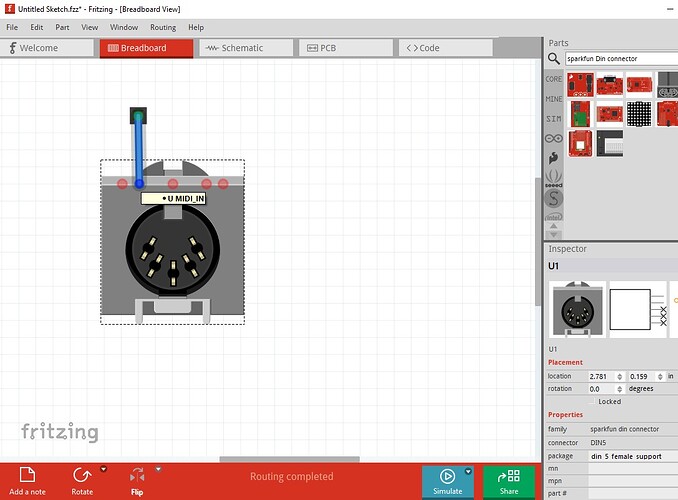
Task: Click the Share button
Action: pyautogui.click(x=509, y=481)
